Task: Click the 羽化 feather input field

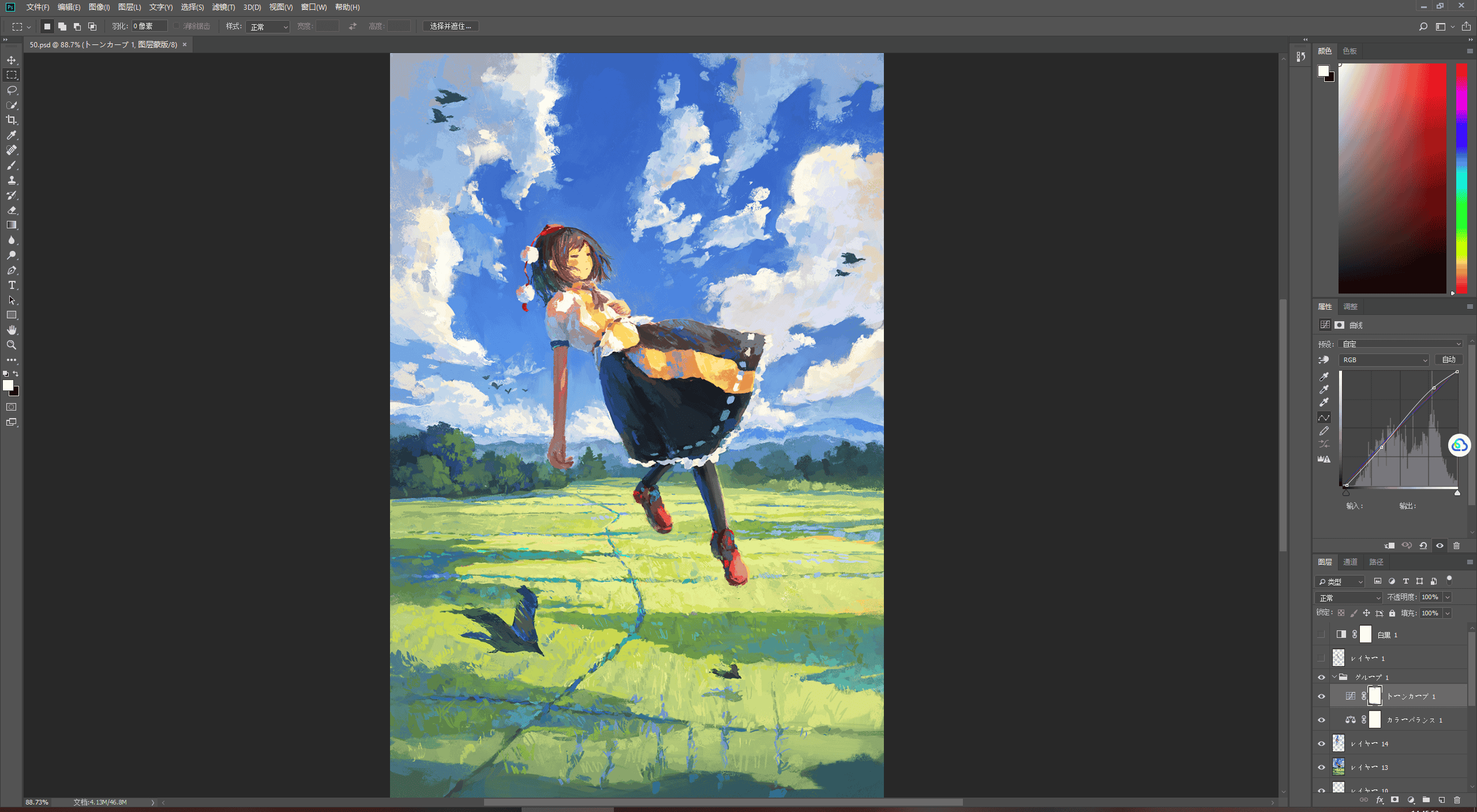Action: coord(149,26)
